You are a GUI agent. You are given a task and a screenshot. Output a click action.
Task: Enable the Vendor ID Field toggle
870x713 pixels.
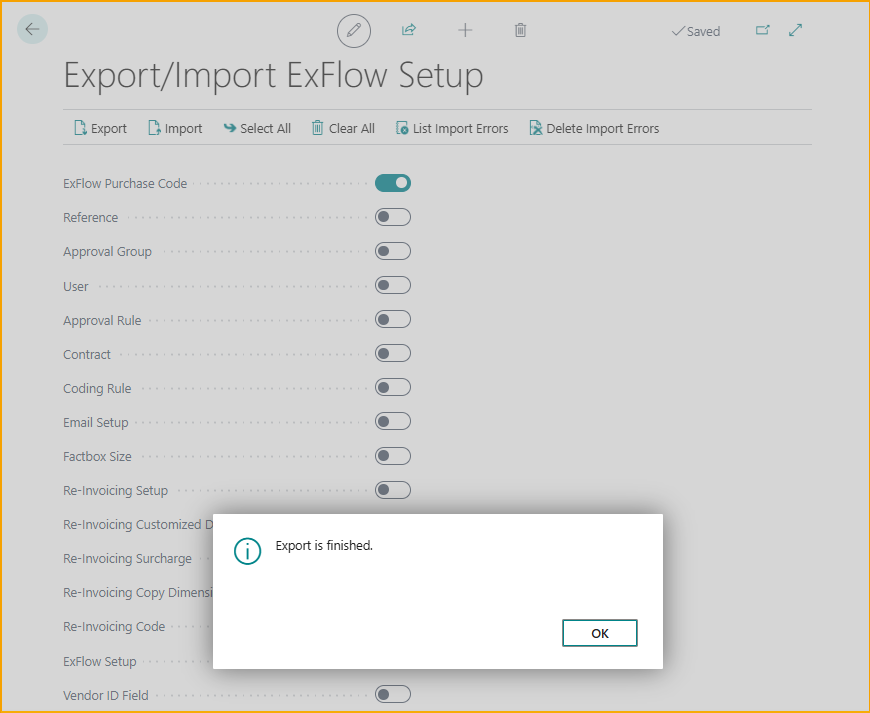pyautogui.click(x=392, y=694)
